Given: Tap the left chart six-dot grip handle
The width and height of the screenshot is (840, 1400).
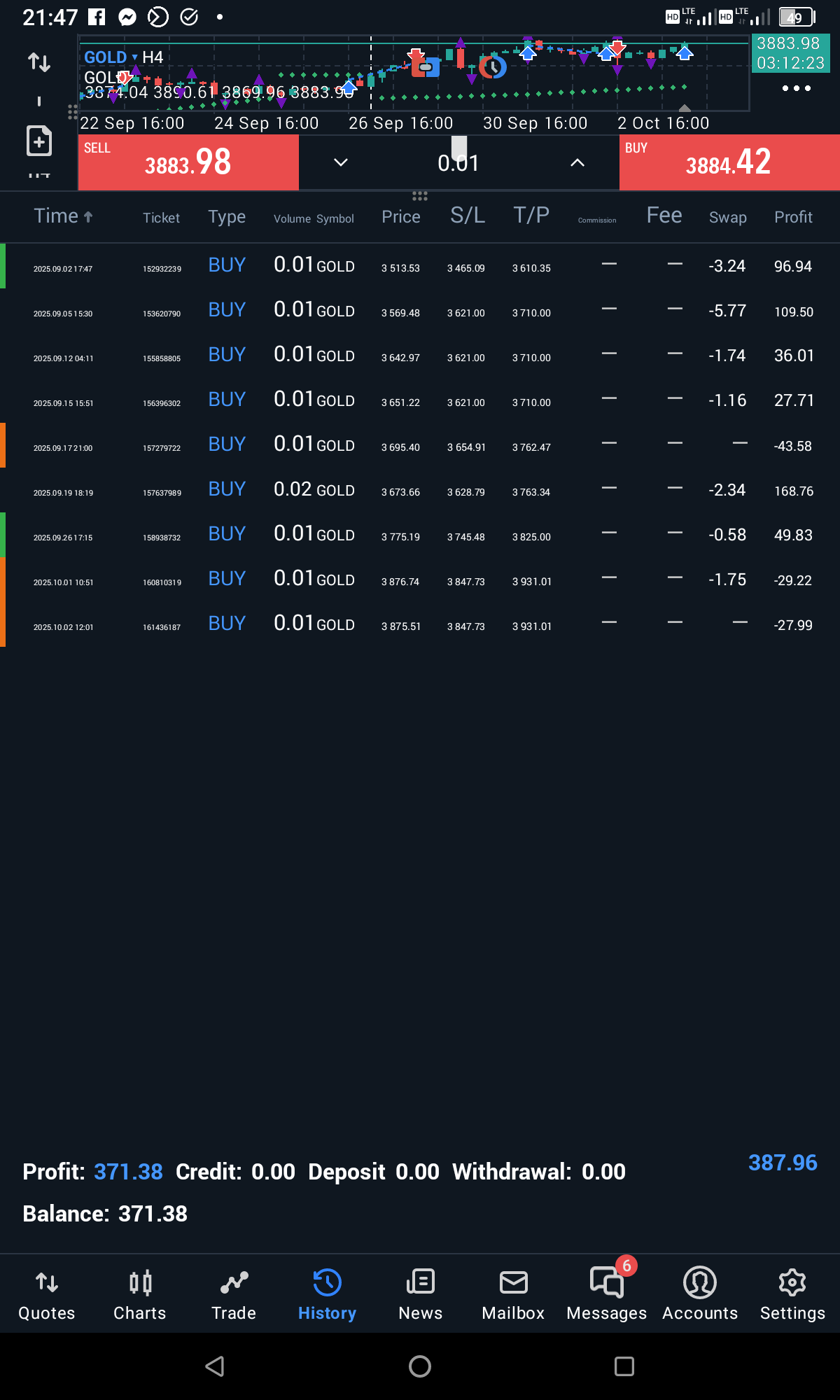Looking at the screenshot, I should (72, 112).
